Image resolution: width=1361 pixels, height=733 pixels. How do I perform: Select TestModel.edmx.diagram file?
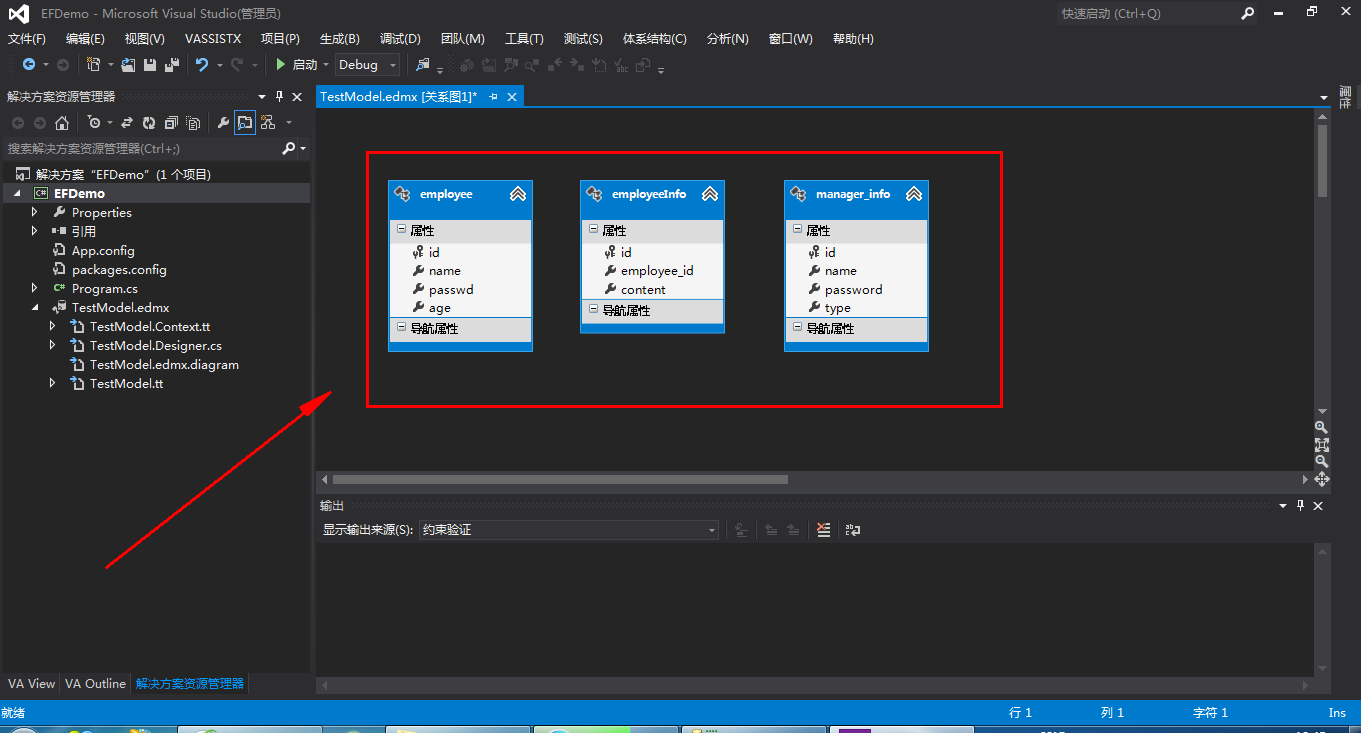tap(164, 364)
